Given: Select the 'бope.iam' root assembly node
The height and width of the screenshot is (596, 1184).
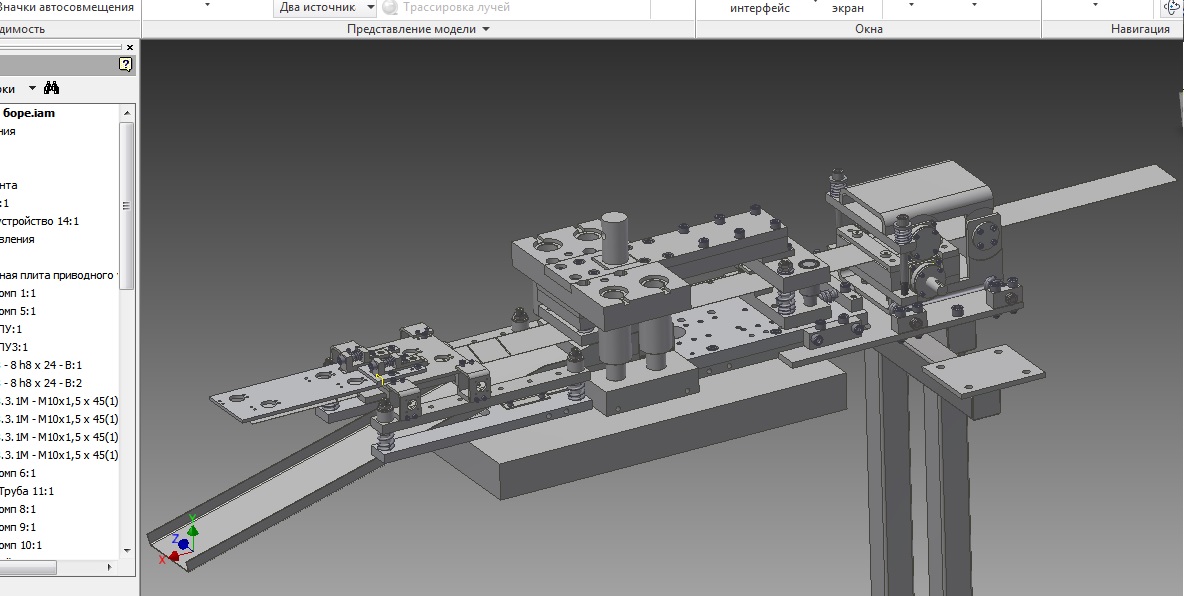Looking at the screenshot, I should pos(29,113).
